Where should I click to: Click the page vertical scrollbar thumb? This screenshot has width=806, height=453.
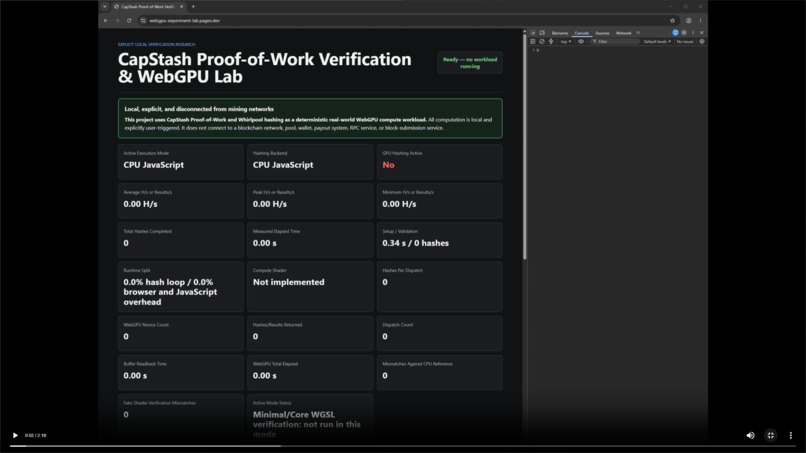[524, 147]
